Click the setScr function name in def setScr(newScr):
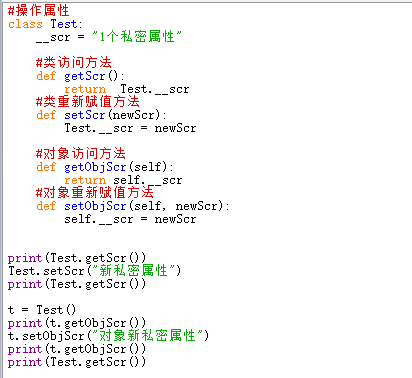 [x=85, y=115]
